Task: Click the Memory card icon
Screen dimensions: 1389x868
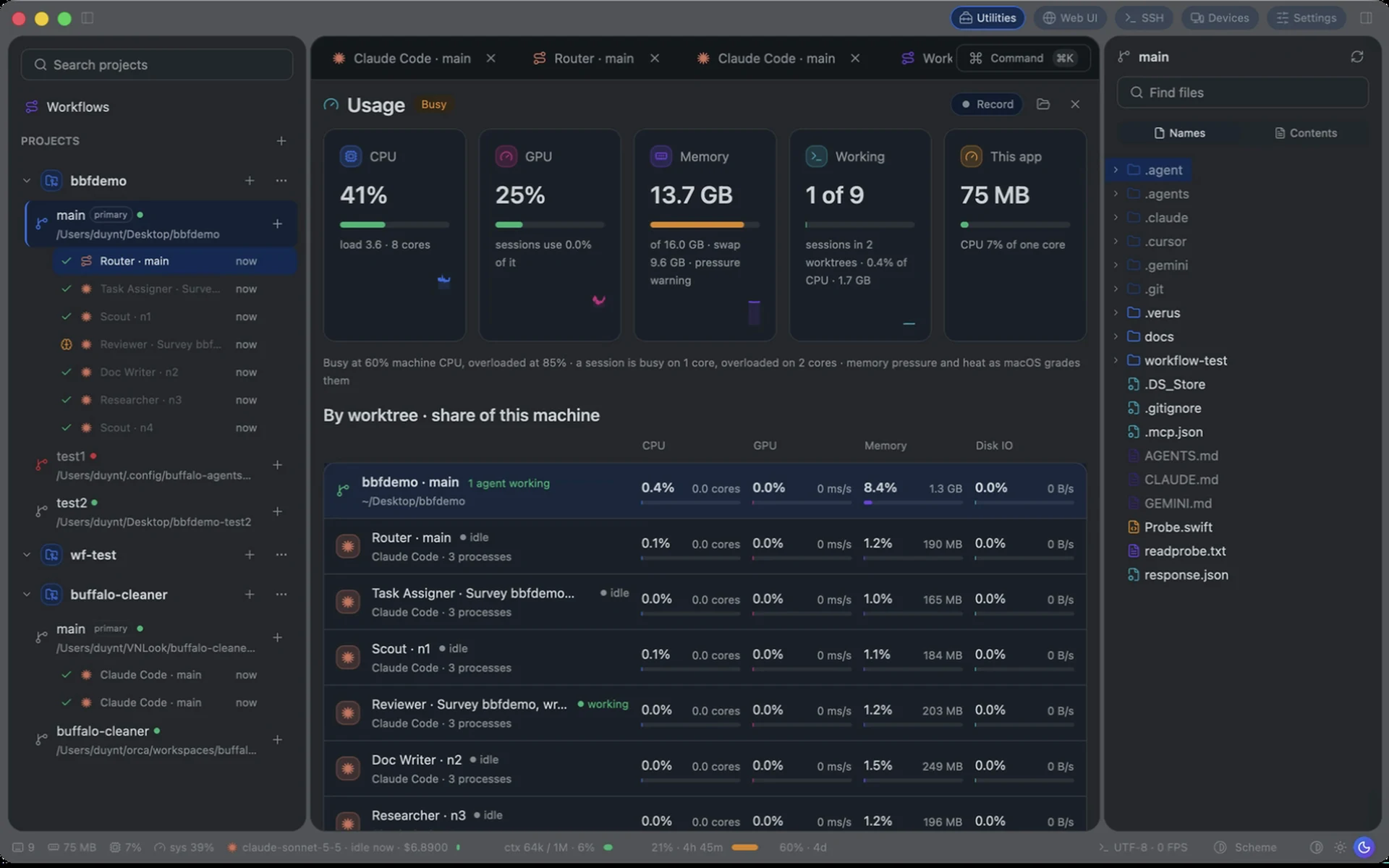Action: tap(660, 156)
